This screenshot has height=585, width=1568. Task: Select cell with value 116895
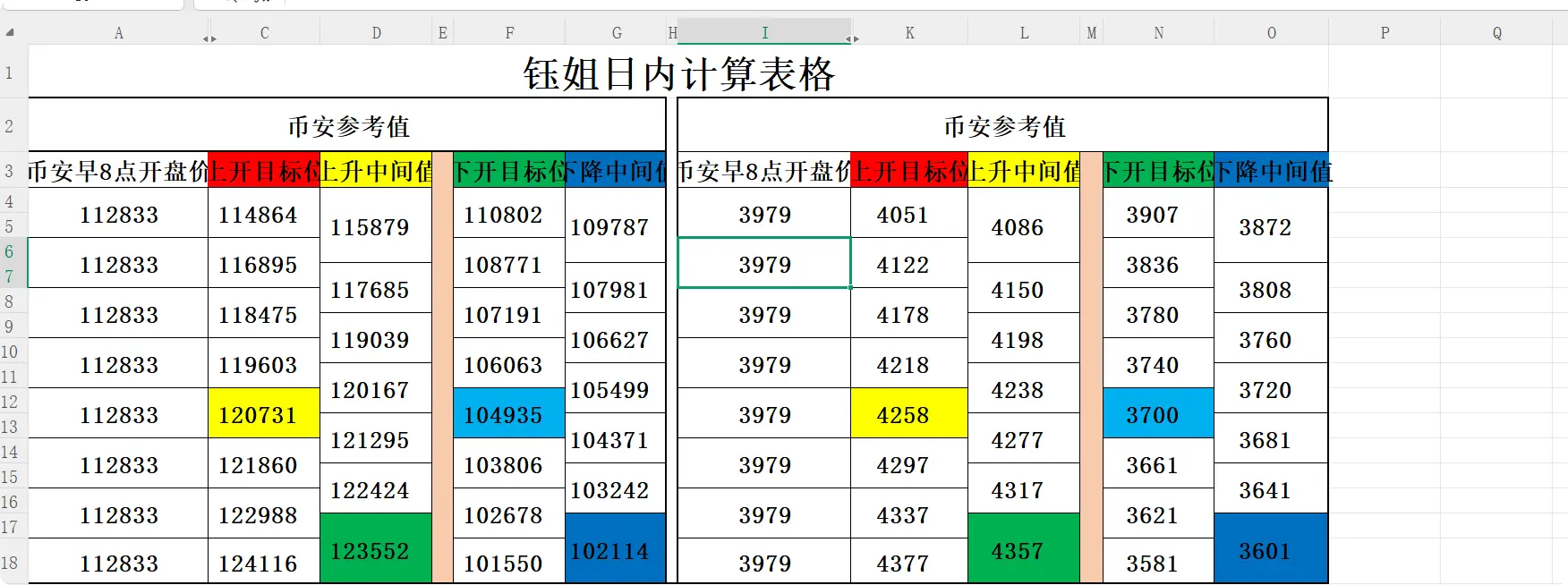click(x=264, y=263)
